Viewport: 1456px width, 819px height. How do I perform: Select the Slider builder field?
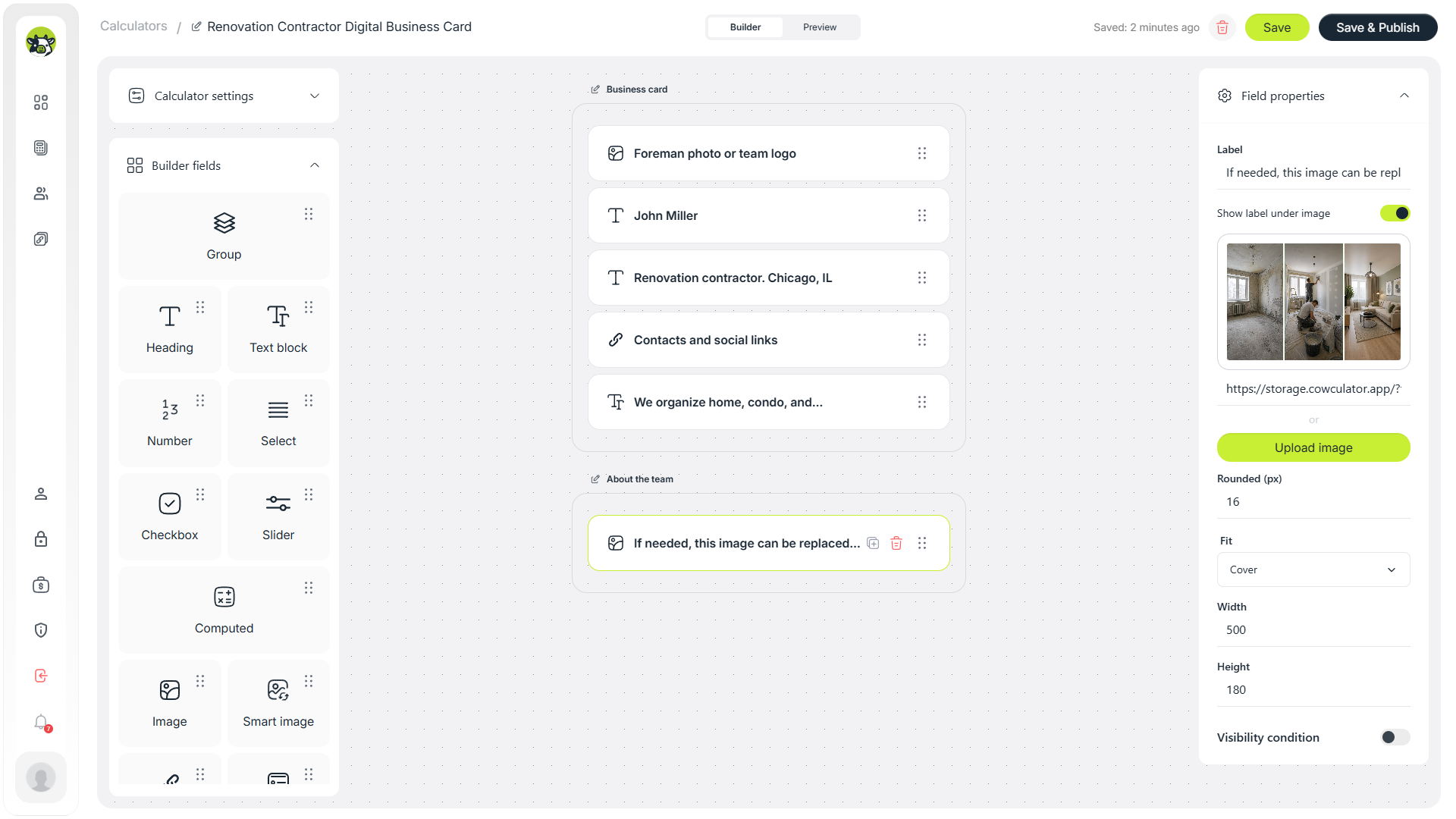278,517
